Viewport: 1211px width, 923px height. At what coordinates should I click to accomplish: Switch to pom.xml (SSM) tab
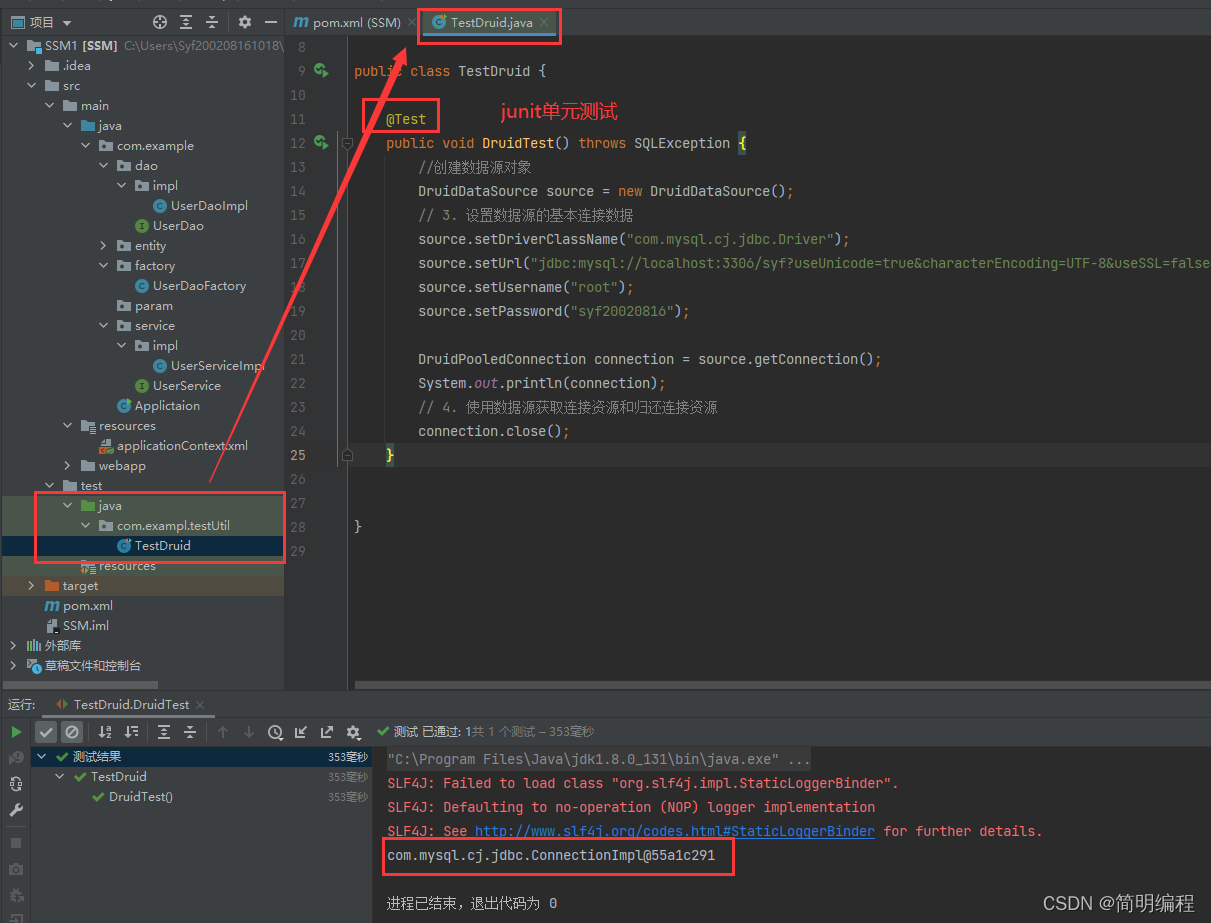coord(349,22)
